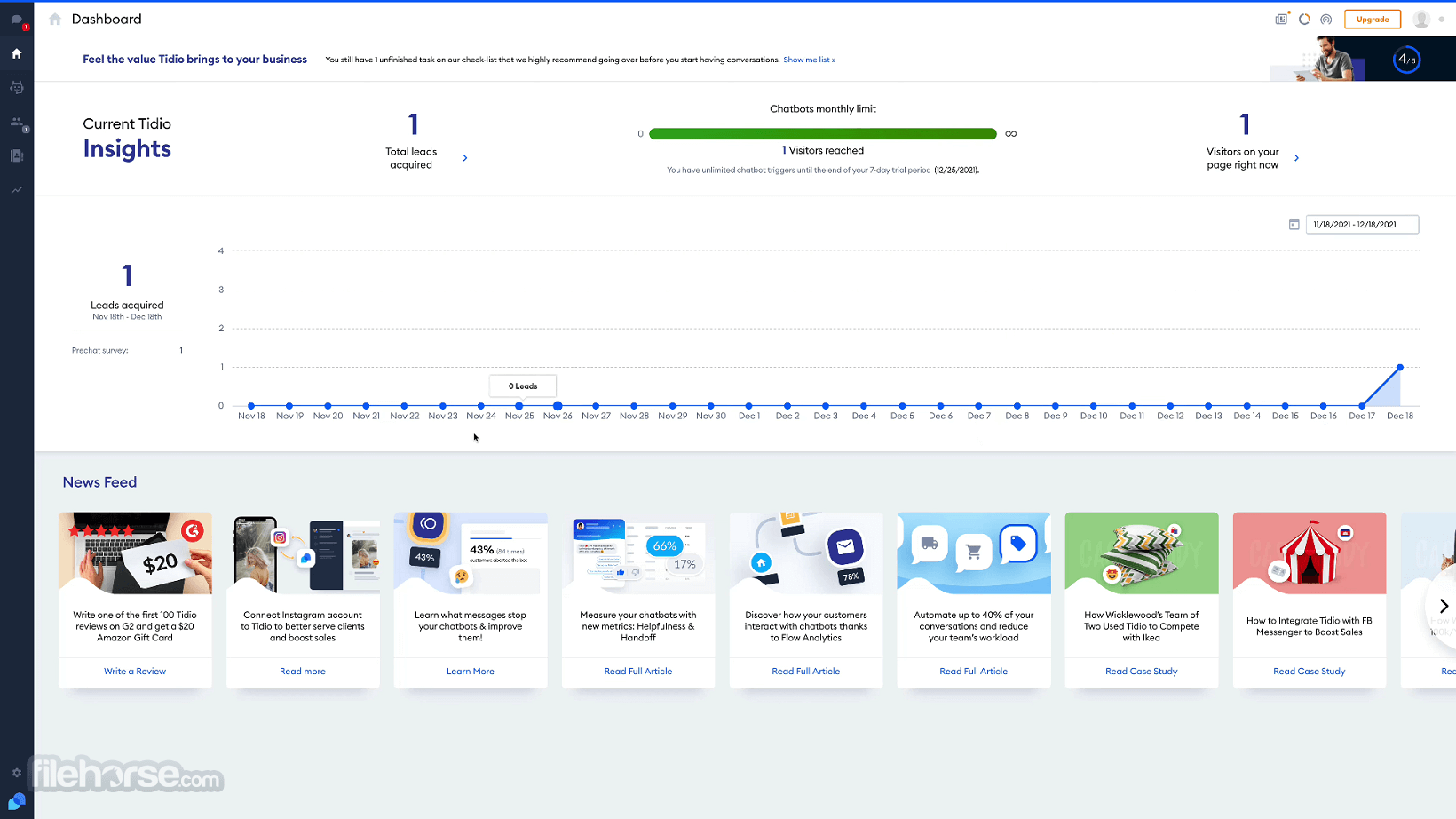Select the Nov 18 chart data point
This screenshot has width=1456, height=819.
(x=251, y=406)
